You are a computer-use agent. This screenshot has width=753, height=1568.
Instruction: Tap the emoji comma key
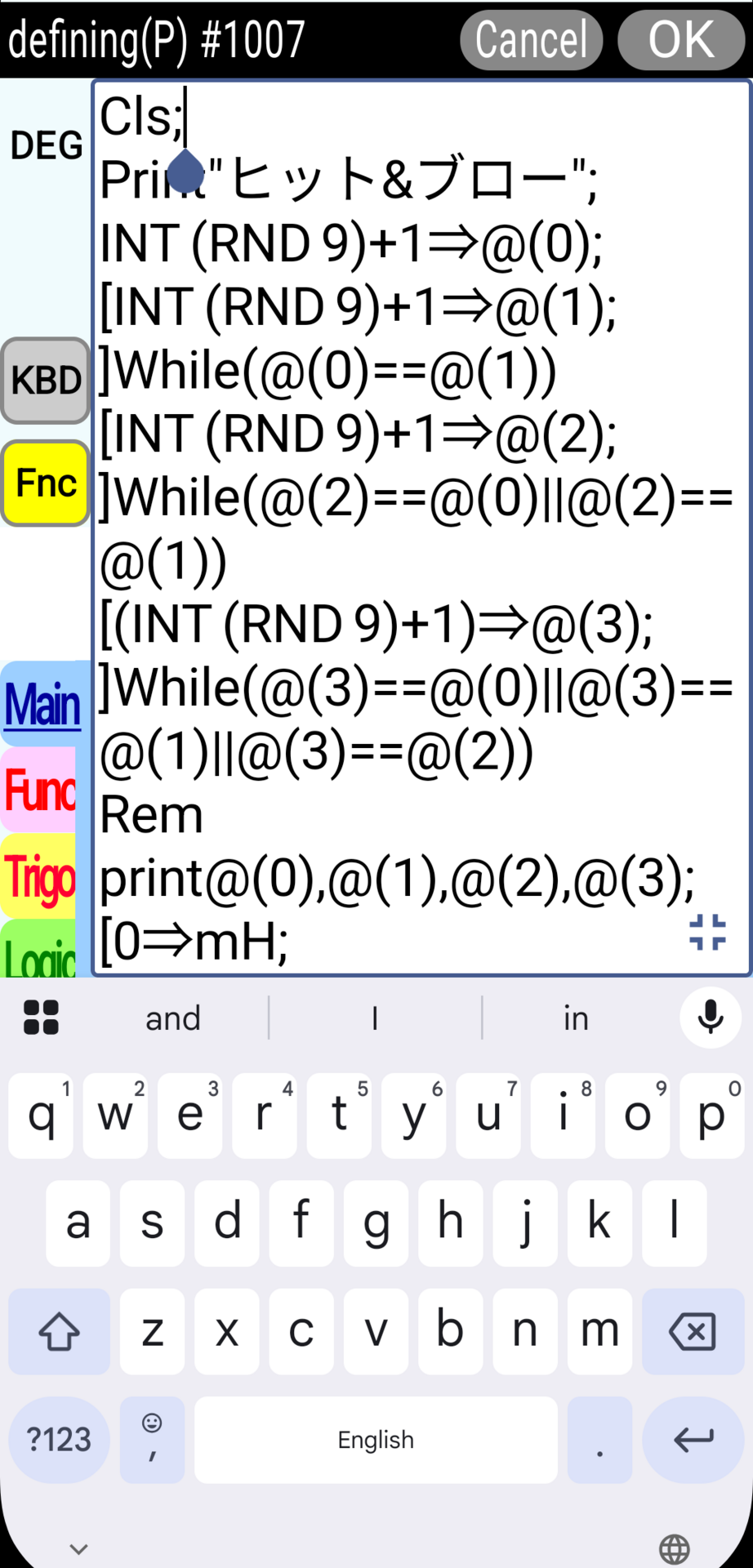pyautogui.click(x=152, y=1439)
